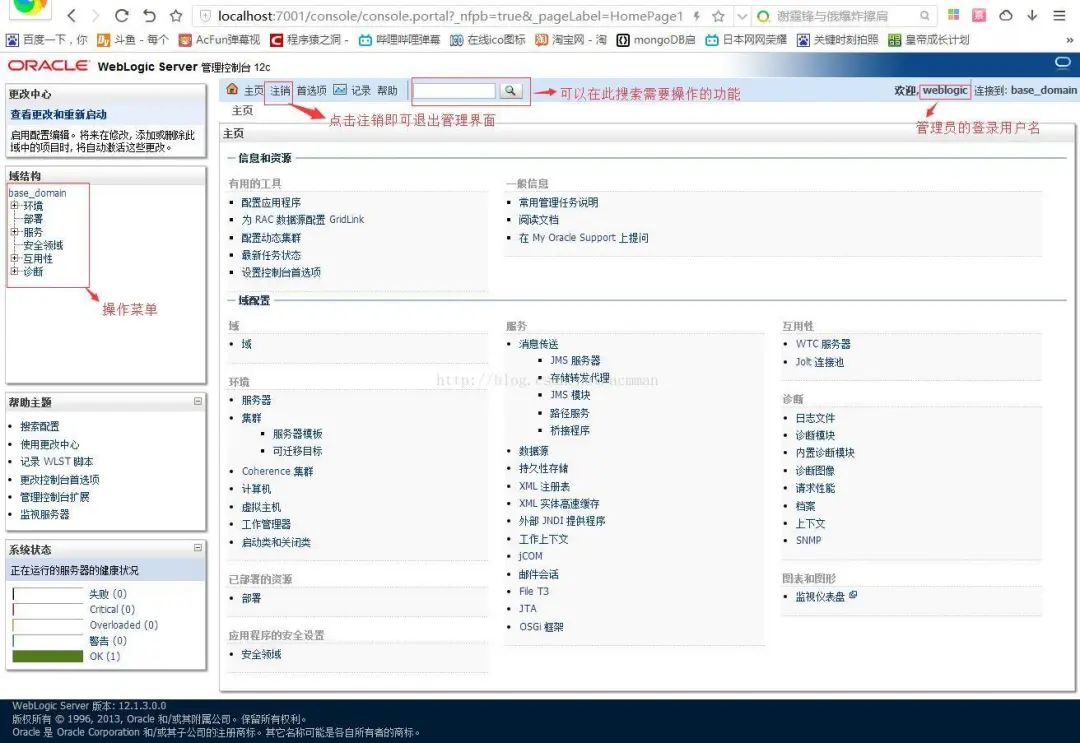Open the browser downloads arrow icon
Image resolution: width=1080 pixels, height=743 pixels.
pyautogui.click(x=1032, y=15)
